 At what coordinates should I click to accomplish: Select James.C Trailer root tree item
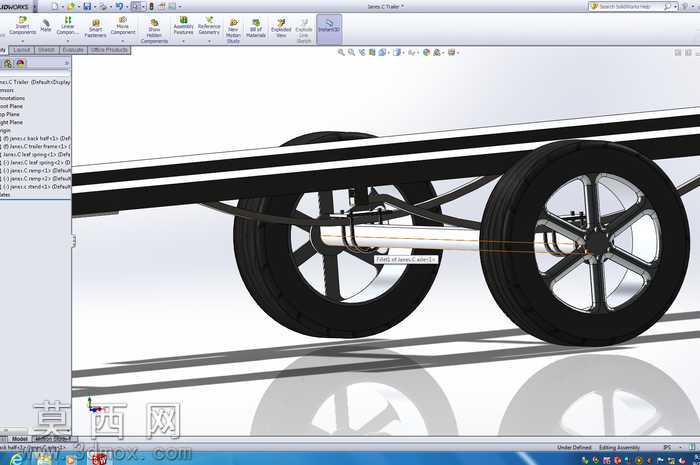click(x=35, y=82)
